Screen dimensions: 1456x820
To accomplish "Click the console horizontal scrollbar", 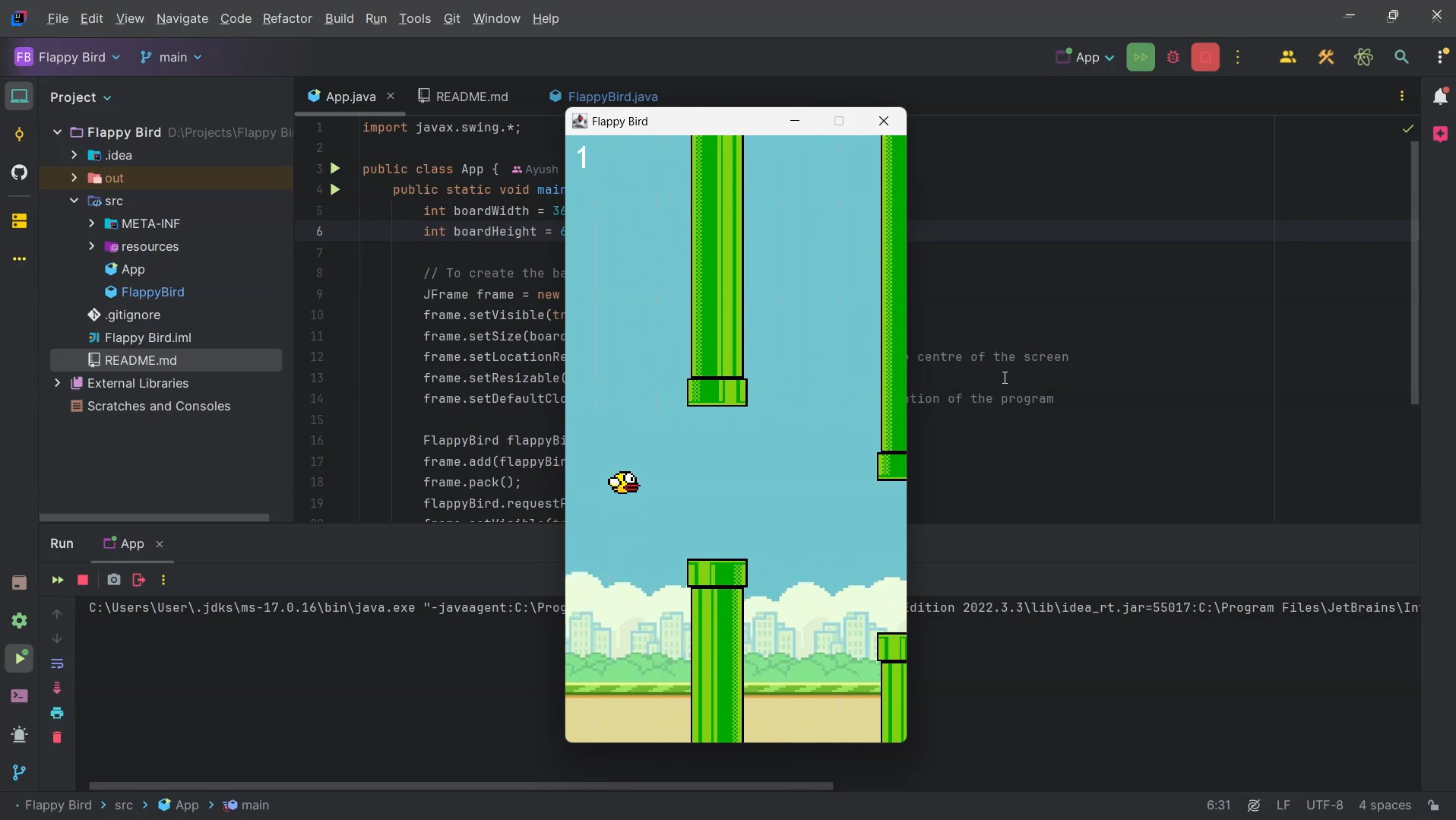I will 461,787.
